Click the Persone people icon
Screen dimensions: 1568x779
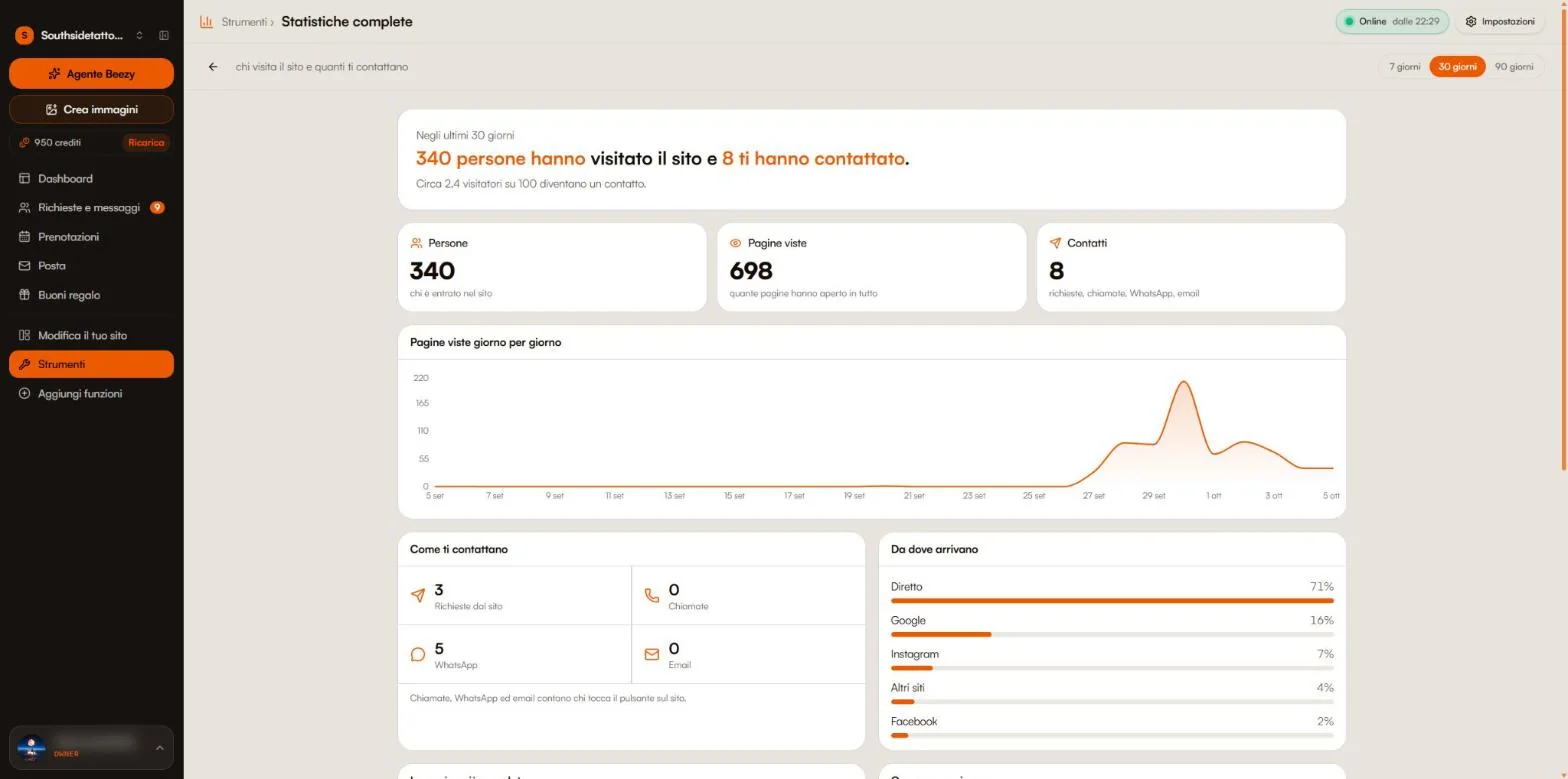[x=416, y=243]
